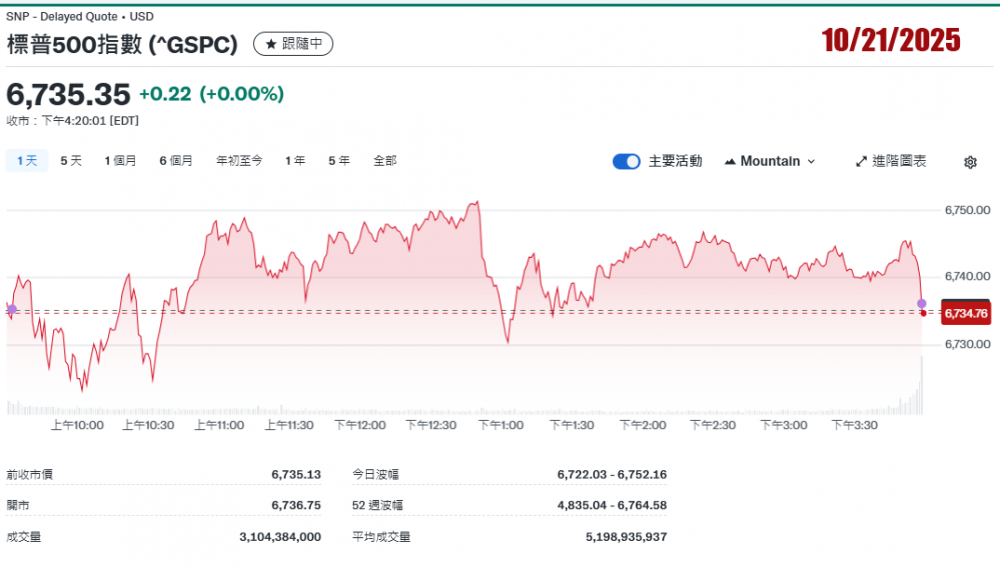Select the 1天 time range tab

[27, 161]
